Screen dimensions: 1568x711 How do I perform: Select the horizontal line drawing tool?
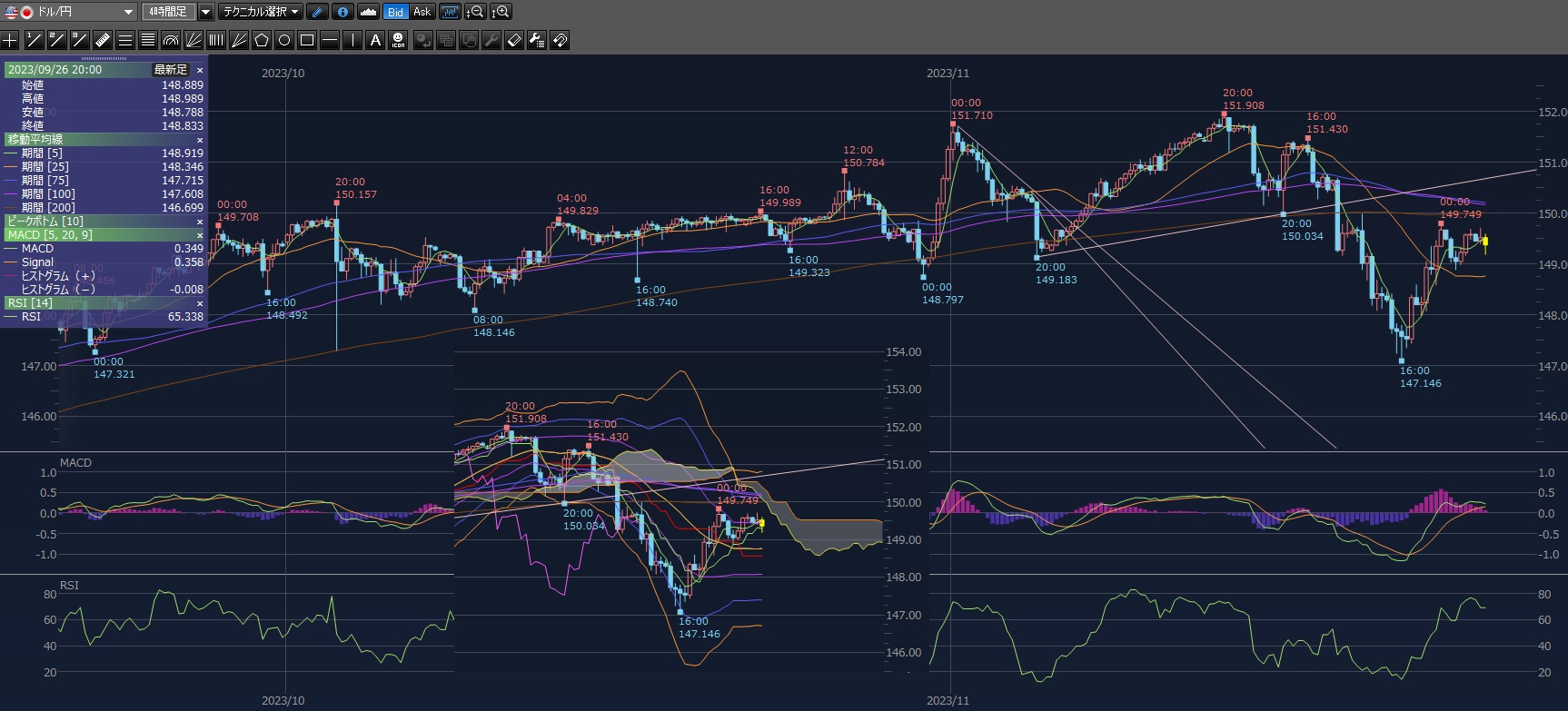[x=330, y=40]
